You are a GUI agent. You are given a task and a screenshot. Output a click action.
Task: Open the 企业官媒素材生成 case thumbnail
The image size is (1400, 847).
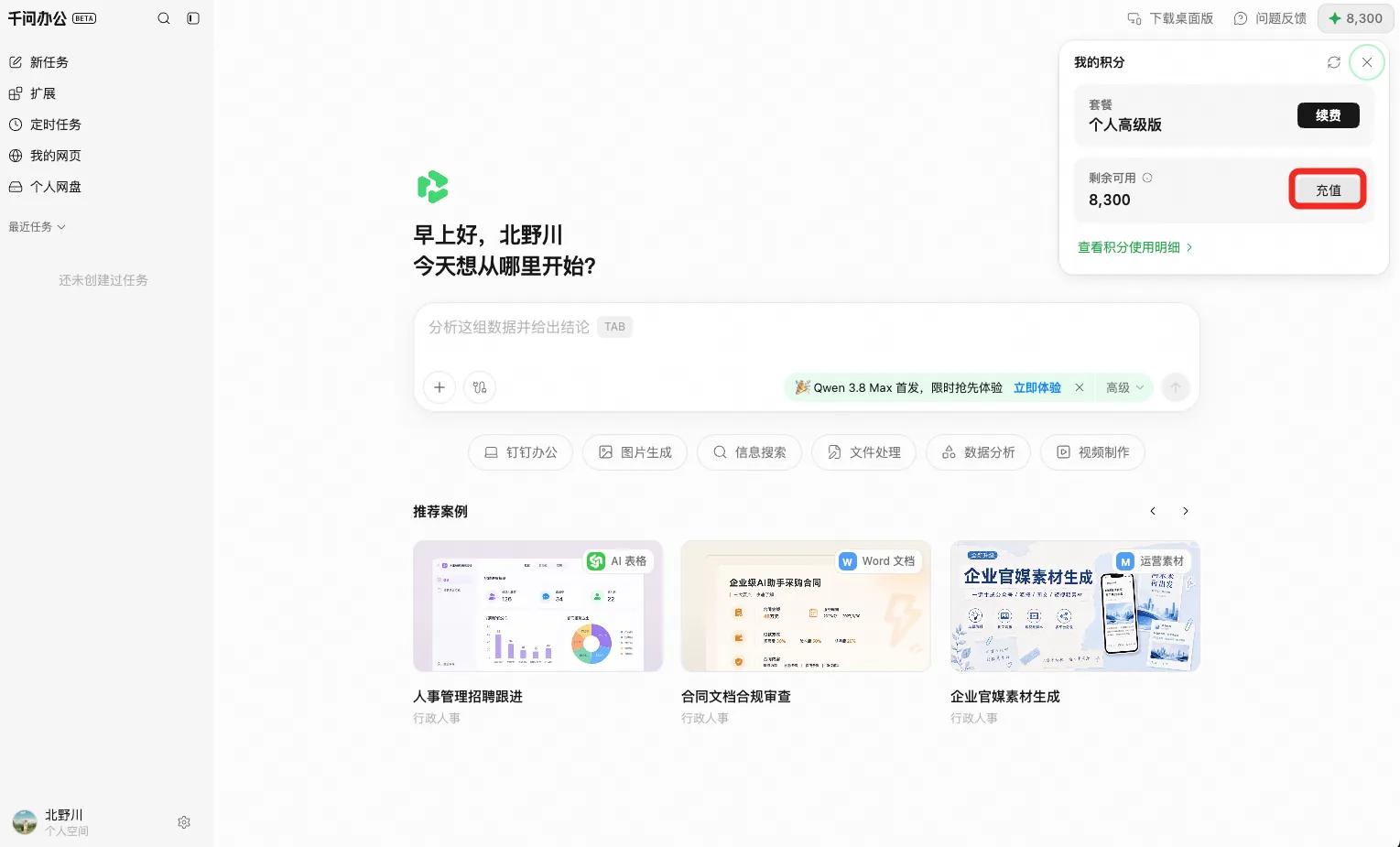pos(1075,606)
